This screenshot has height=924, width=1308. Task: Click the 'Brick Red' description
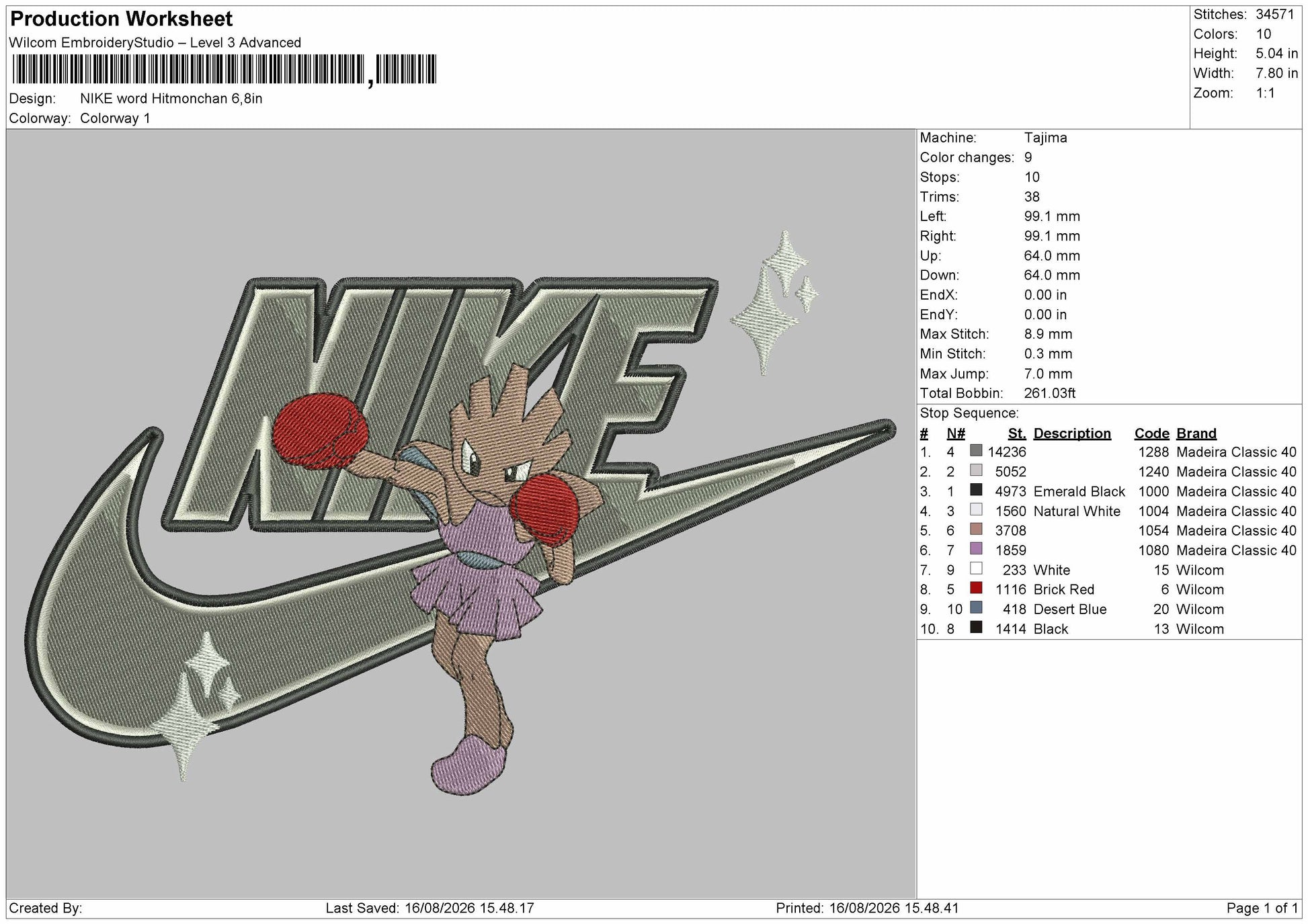1064,589
